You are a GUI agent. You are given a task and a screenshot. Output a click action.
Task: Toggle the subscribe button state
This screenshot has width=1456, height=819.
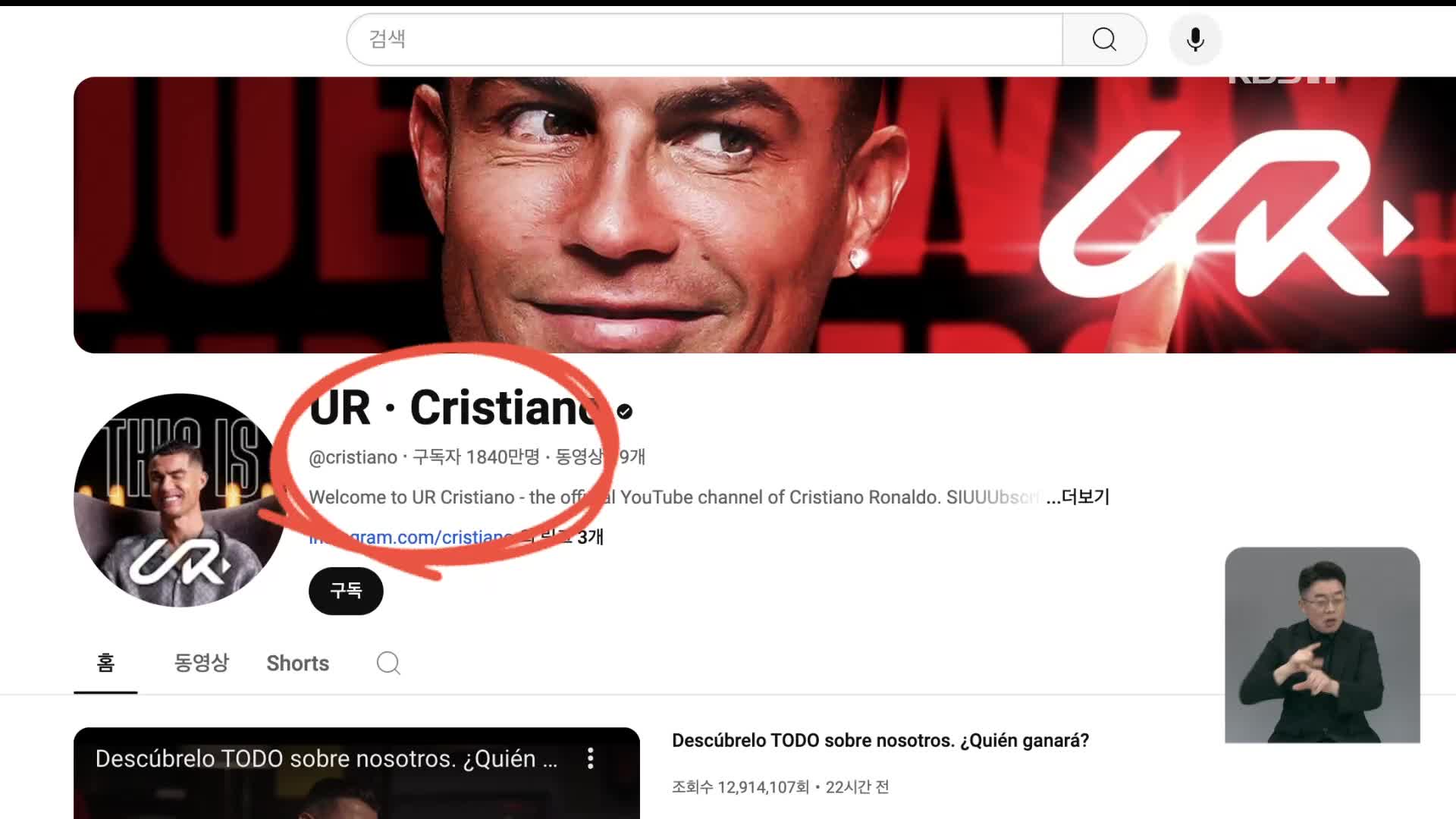click(x=346, y=590)
